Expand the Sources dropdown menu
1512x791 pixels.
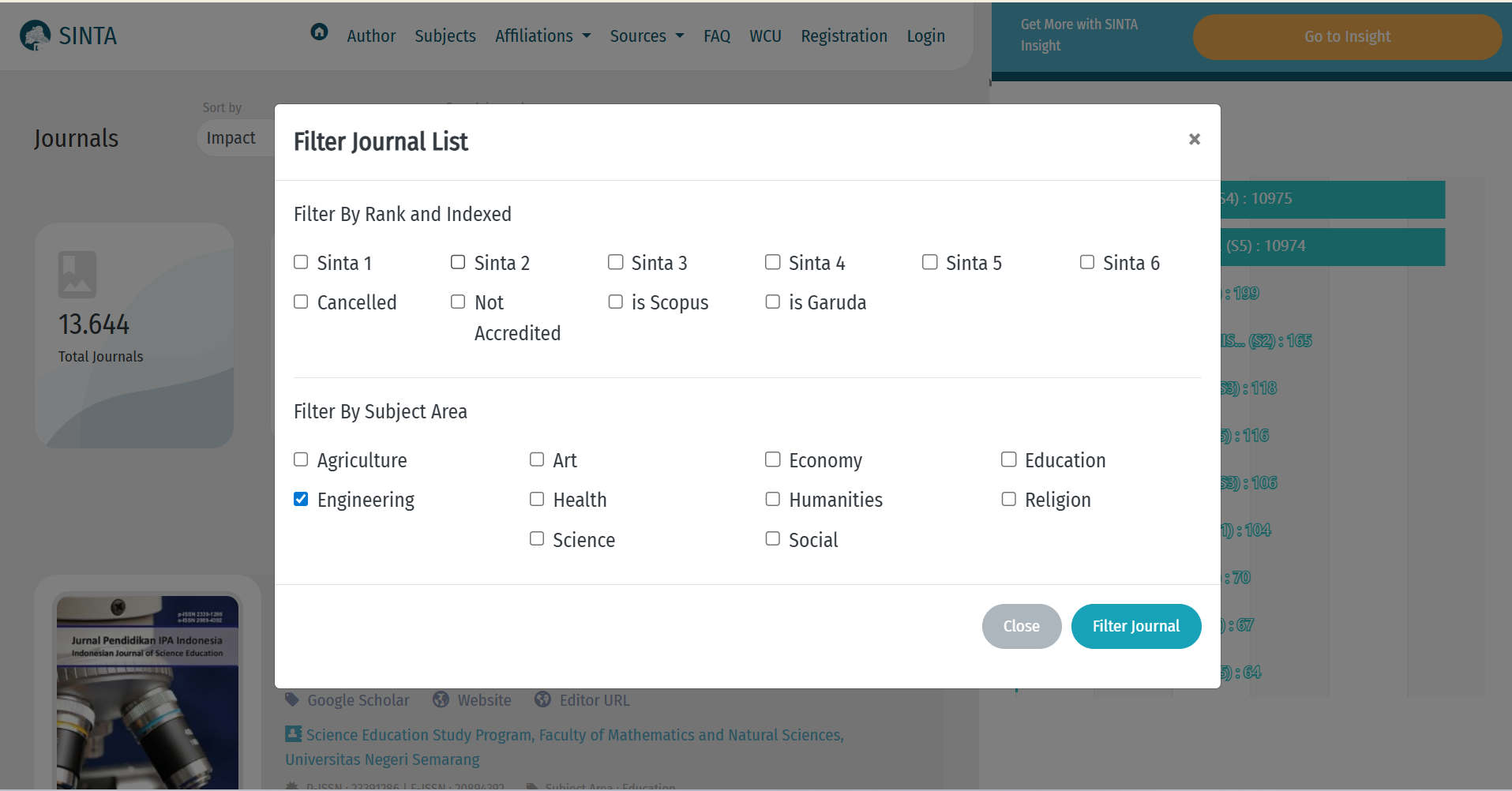(x=646, y=36)
